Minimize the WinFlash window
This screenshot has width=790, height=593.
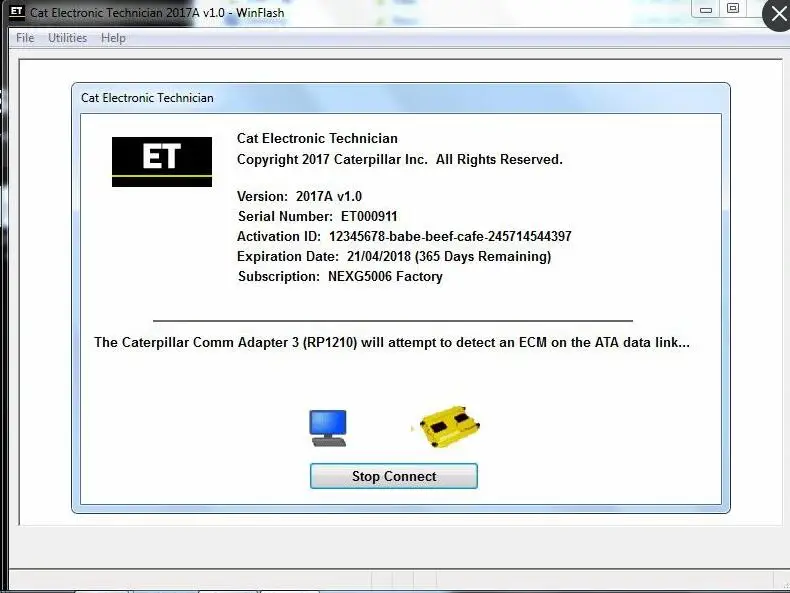tap(706, 10)
